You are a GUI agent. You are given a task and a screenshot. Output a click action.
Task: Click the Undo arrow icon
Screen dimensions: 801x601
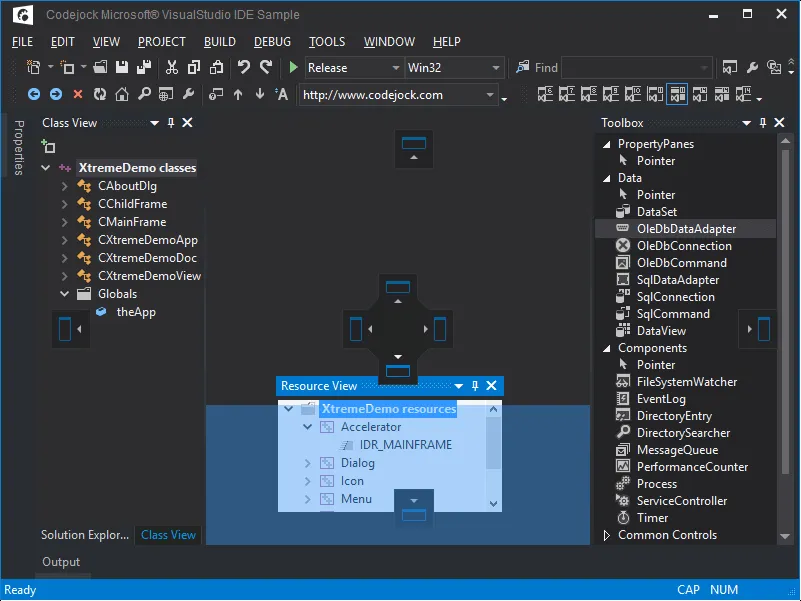click(243, 68)
